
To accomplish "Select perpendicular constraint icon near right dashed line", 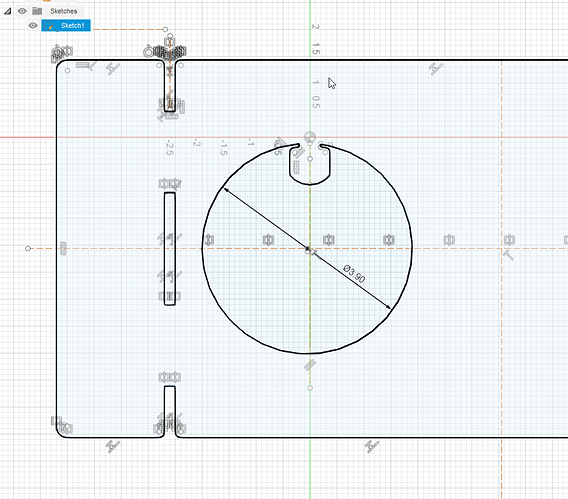I will 508,255.
